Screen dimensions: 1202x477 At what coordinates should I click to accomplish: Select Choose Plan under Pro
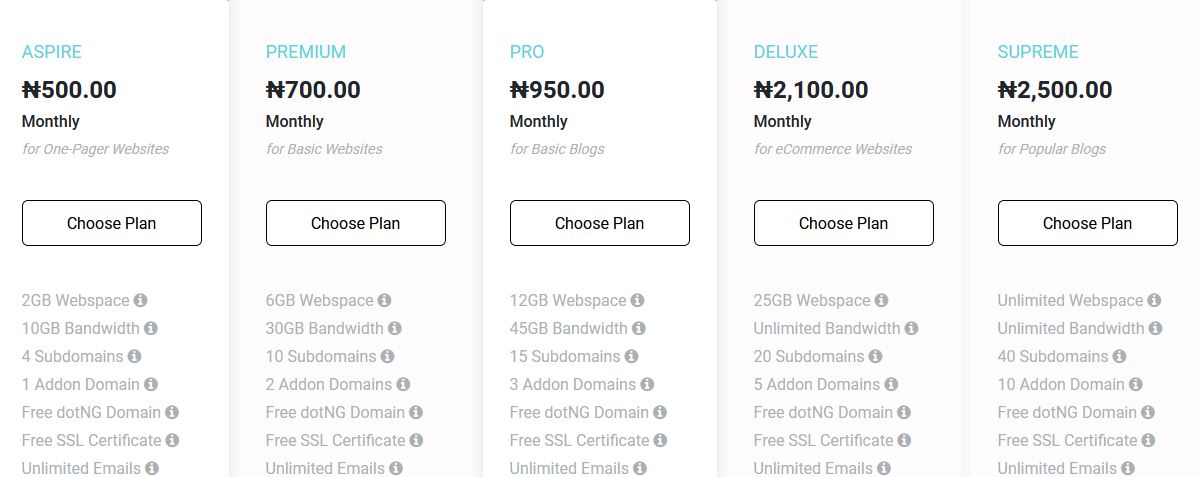pyautogui.click(x=600, y=223)
